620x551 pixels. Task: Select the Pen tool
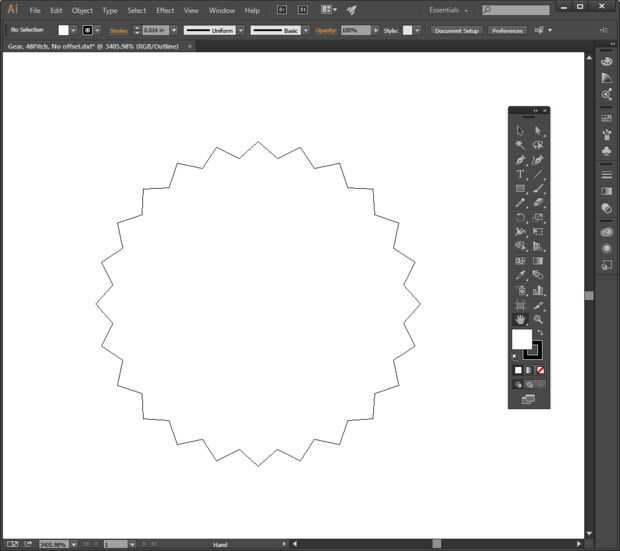coord(520,160)
